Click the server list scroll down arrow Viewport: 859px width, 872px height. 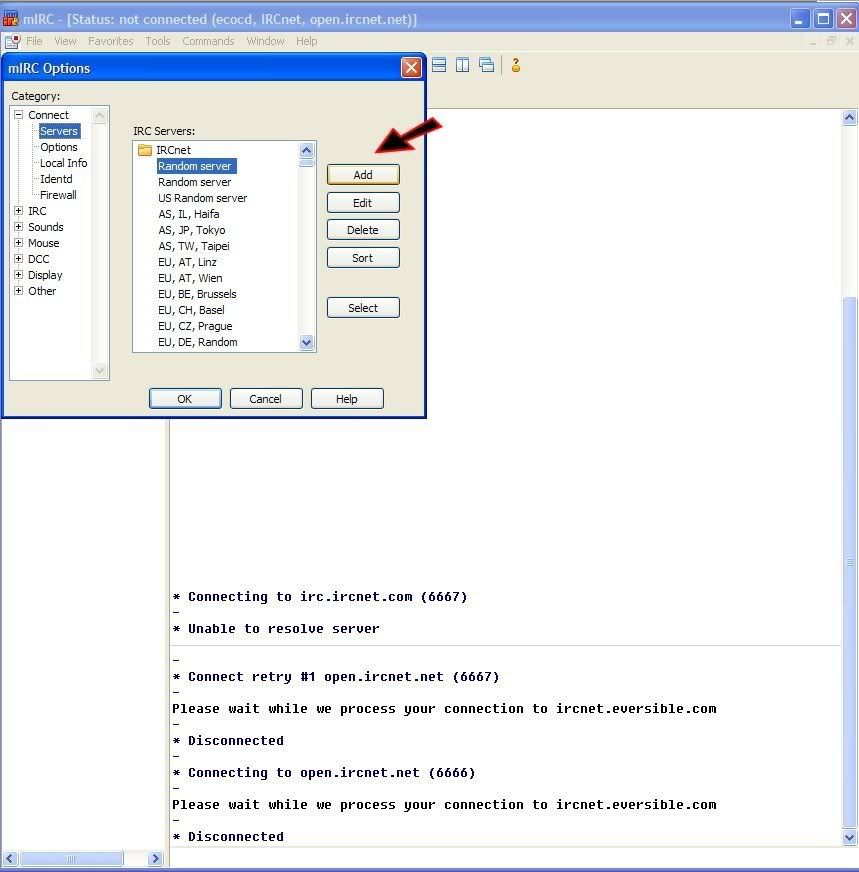(306, 342)
